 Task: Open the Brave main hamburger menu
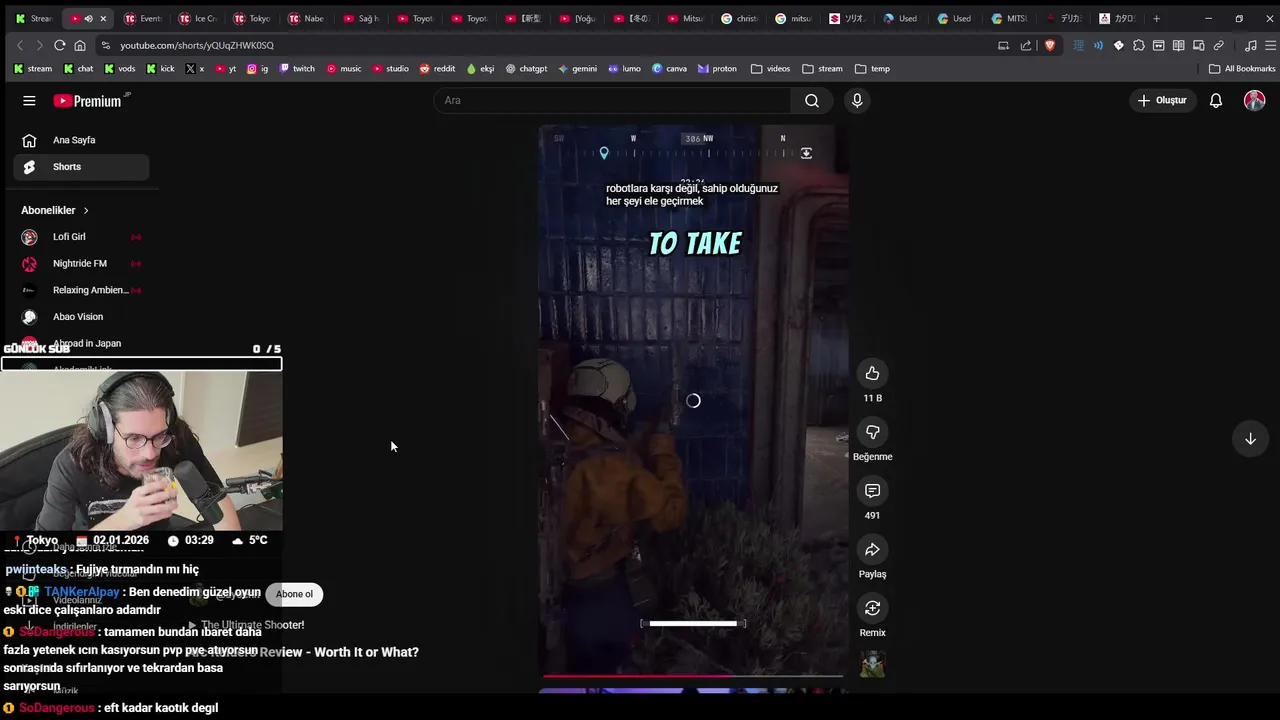click(x=1270, y=45)
